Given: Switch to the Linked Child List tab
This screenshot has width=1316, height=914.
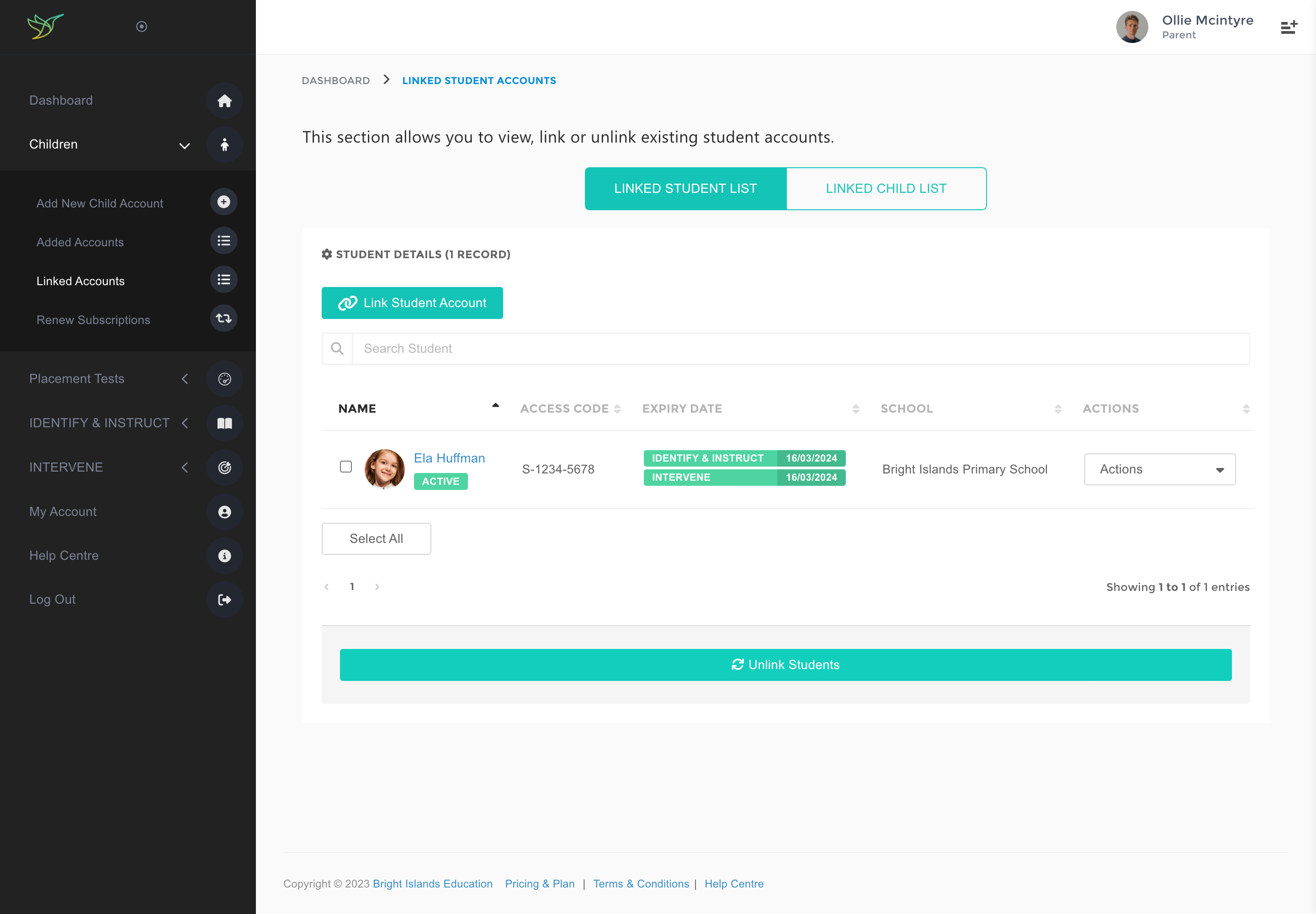Looking at the screenshot, I should (x=886, y=188).
